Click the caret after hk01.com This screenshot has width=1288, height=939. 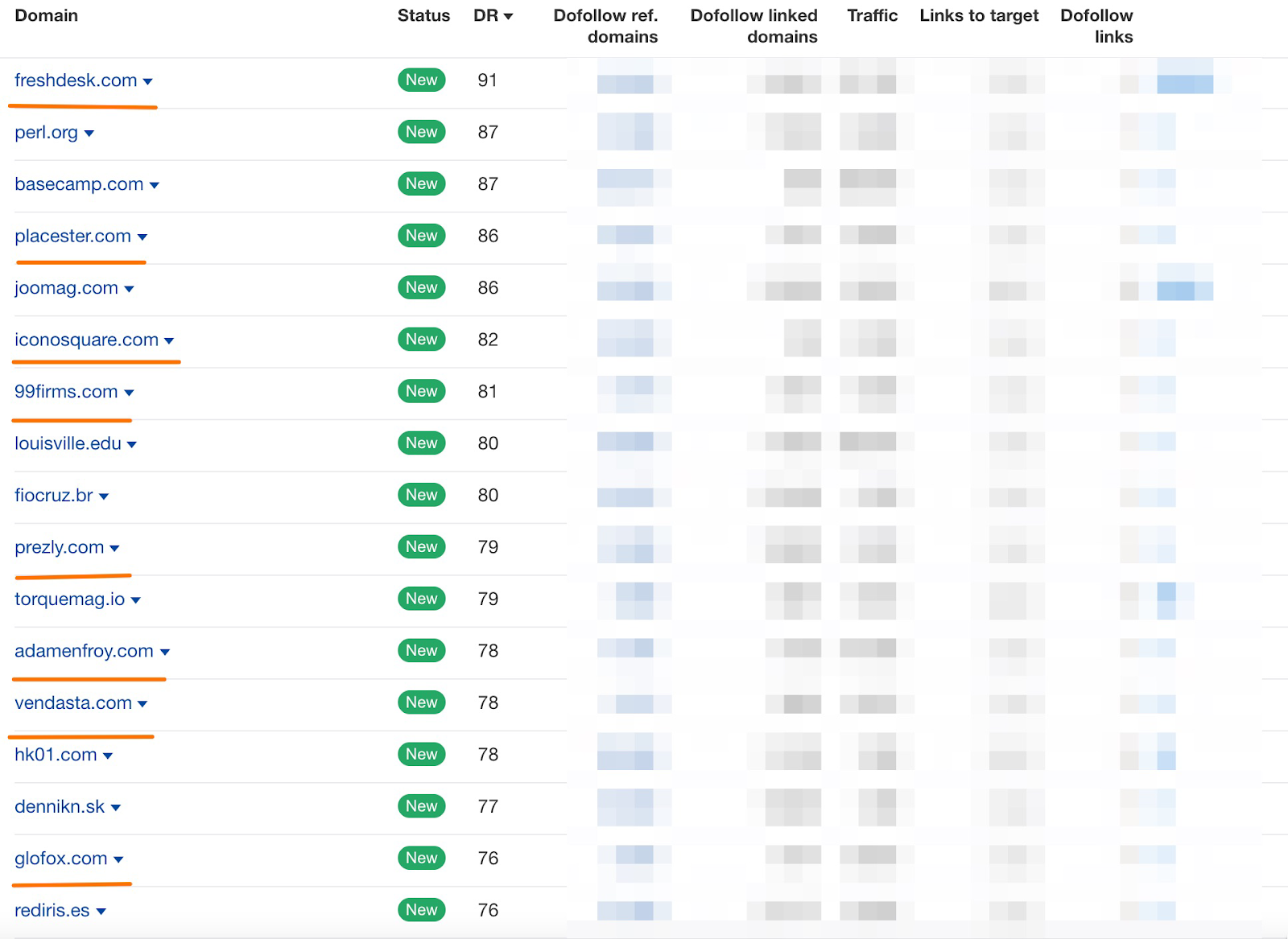coord(108,756)
